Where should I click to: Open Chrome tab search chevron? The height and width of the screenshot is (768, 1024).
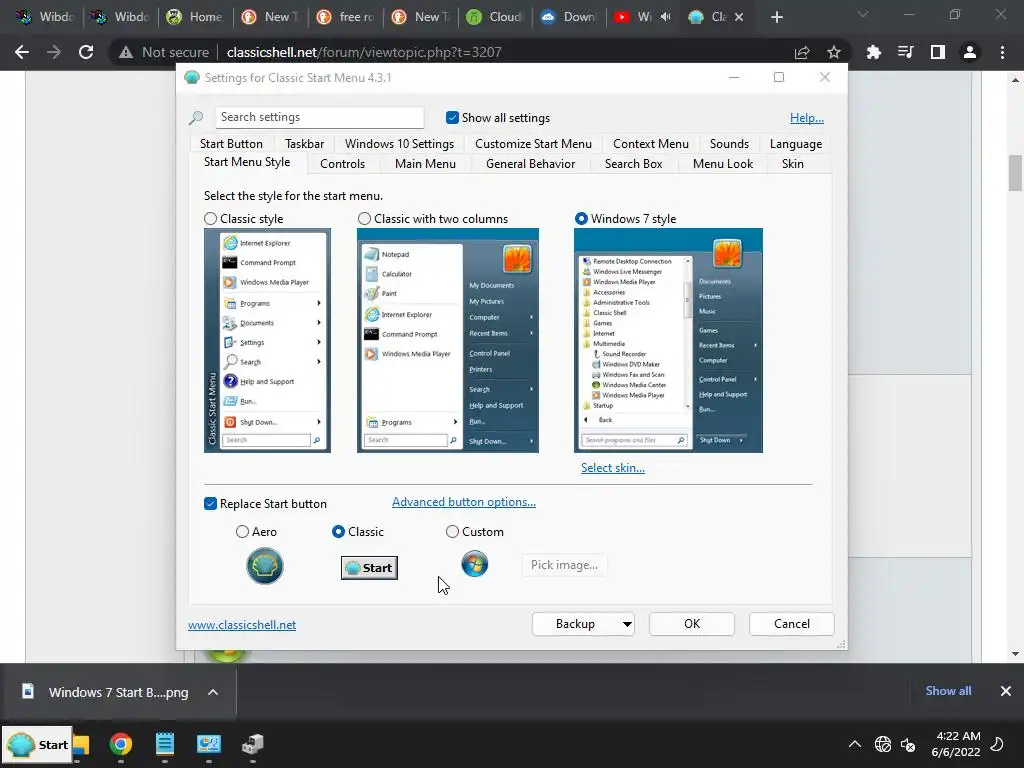(863, 14)
